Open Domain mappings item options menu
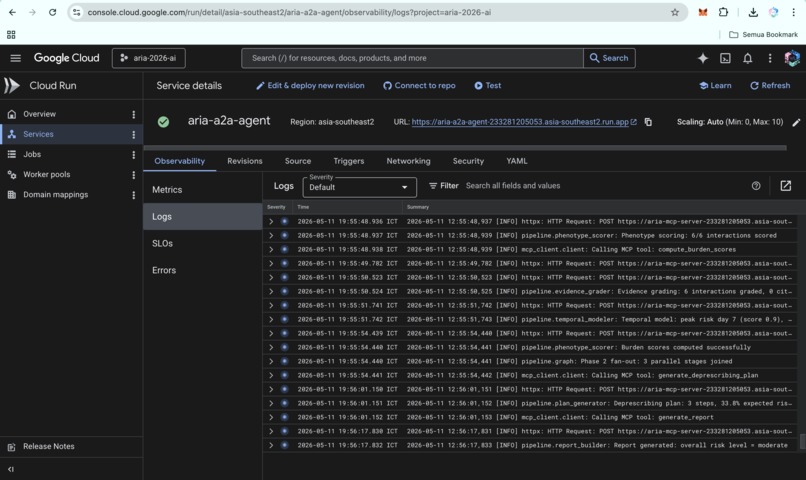The height and width of the screenshot is (480, 806). coord(134,195)
